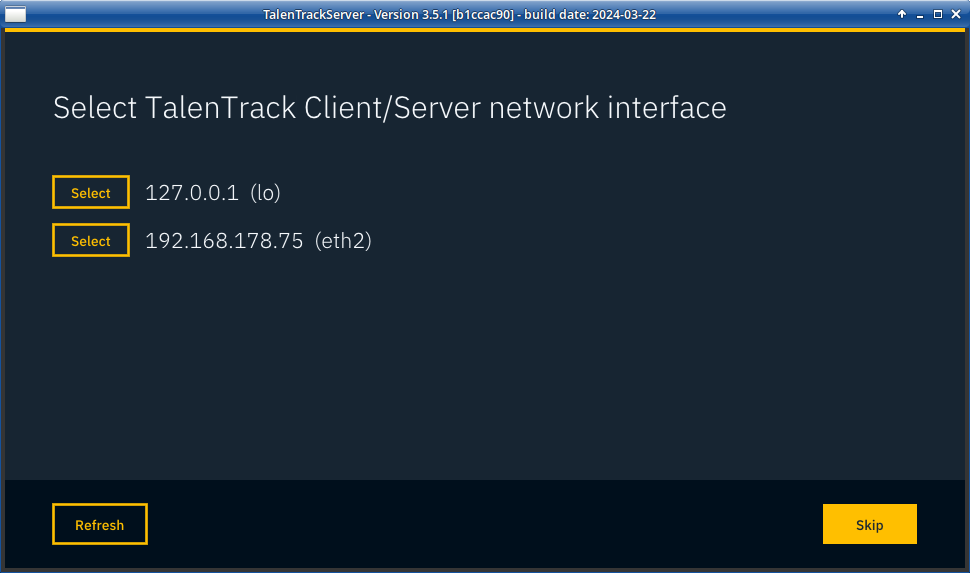Screen dimensions: 970x573
Task: Click the yellow bar below the title bar
Action: (485, 30)
